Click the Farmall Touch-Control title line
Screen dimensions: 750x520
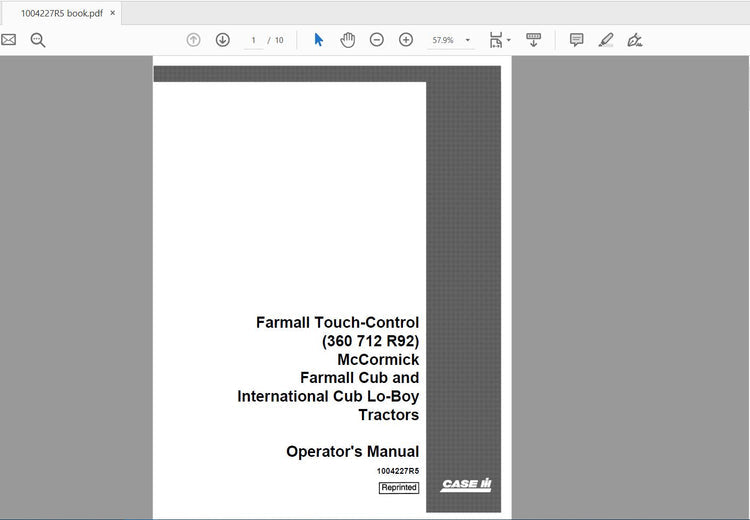point(338,322)
